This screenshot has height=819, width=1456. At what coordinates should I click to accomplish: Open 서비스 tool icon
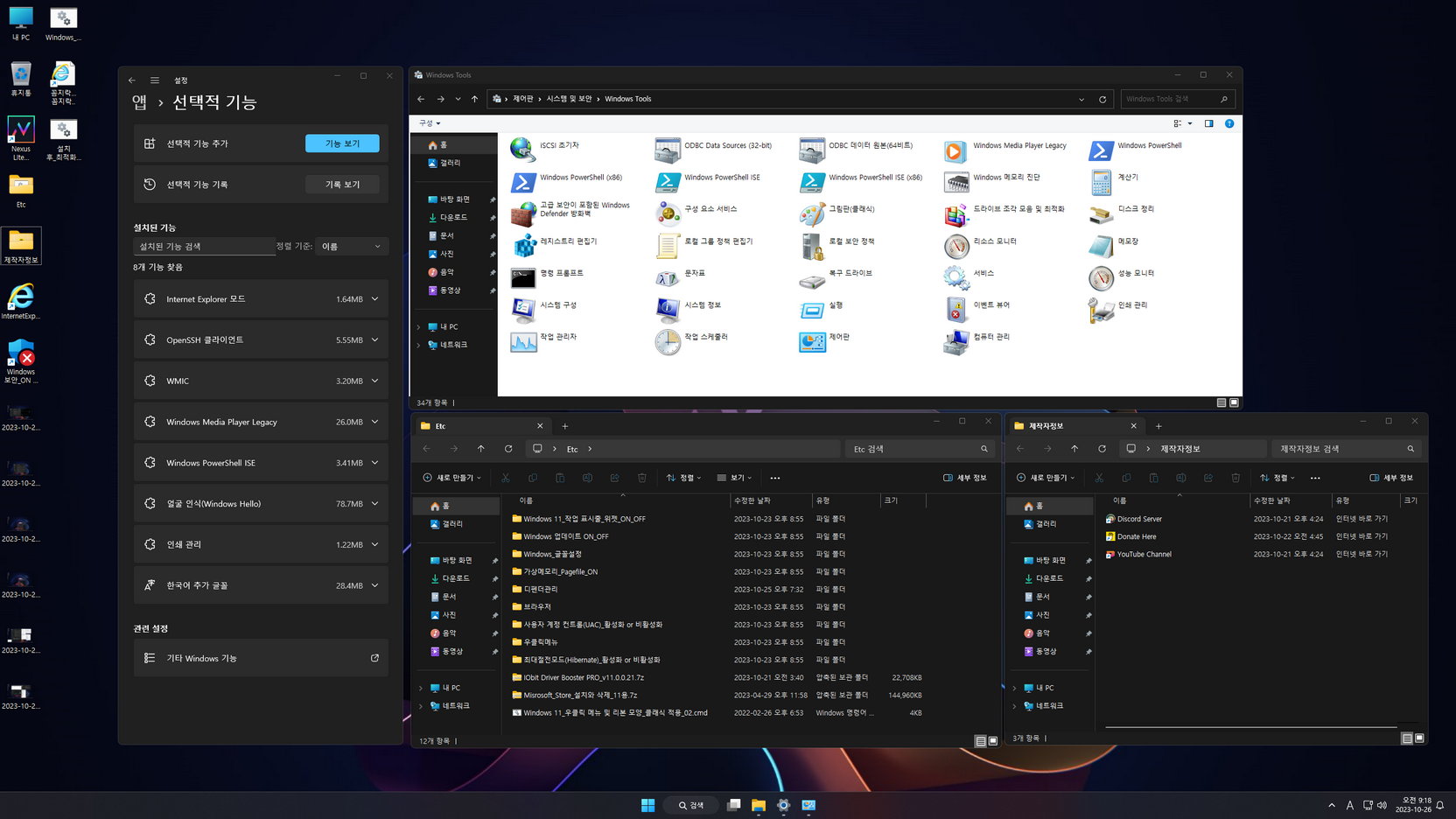click(x=955, y=277)
